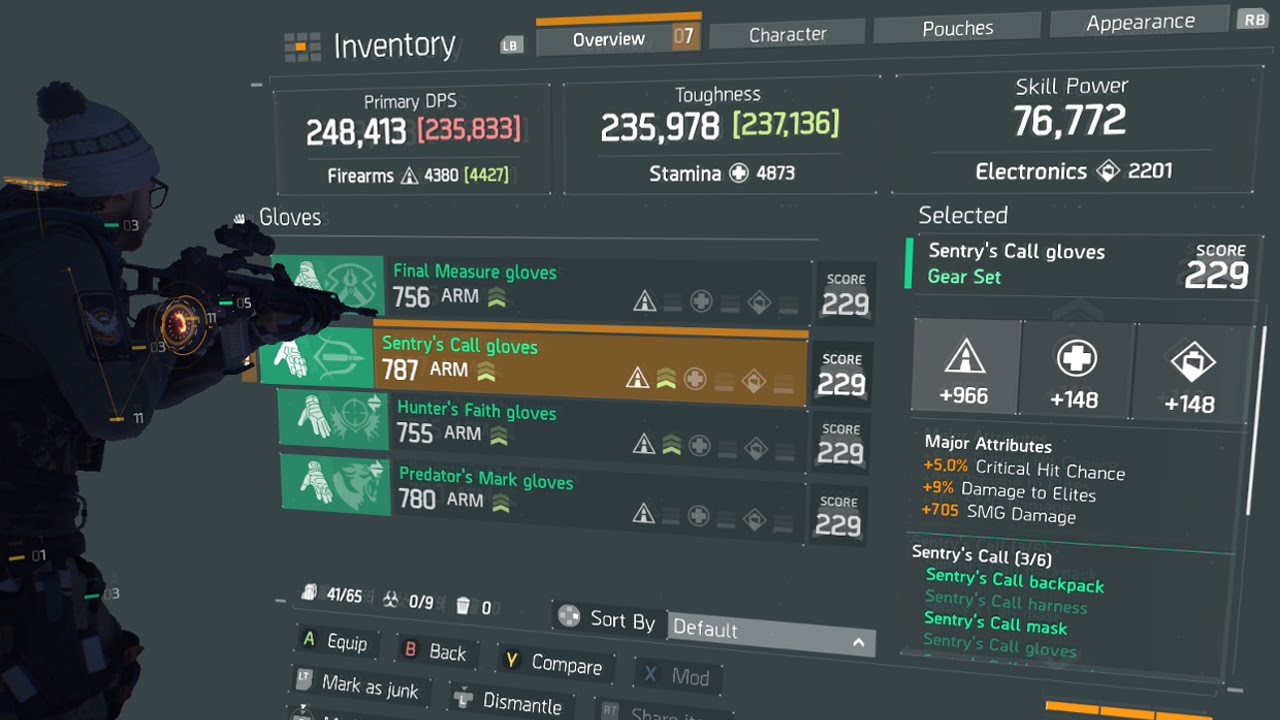This screenshot has width=1280, height=720.
Task: Click Electronics icon in Skill Power panel
Action: pos(1107,171)
